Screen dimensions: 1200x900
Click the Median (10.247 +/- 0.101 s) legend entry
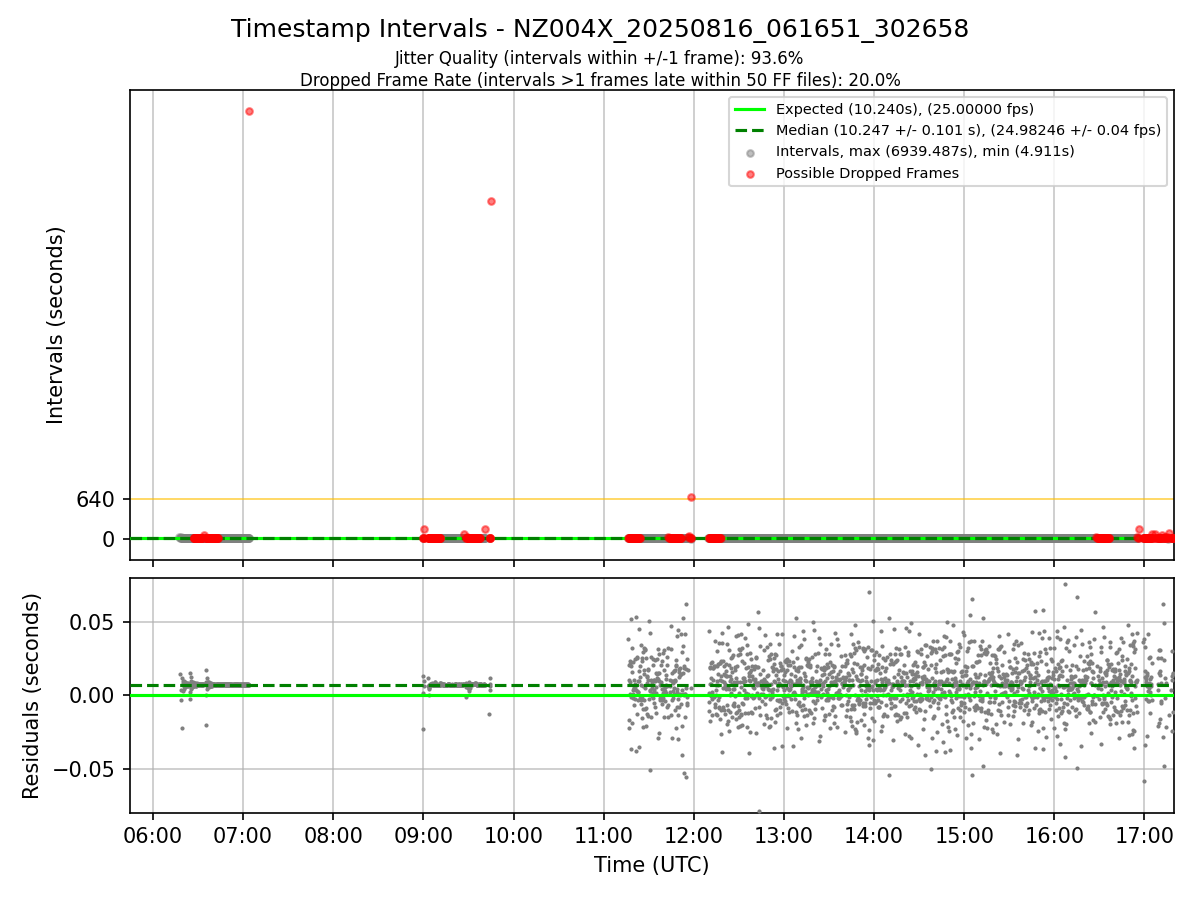click(968, 130)
